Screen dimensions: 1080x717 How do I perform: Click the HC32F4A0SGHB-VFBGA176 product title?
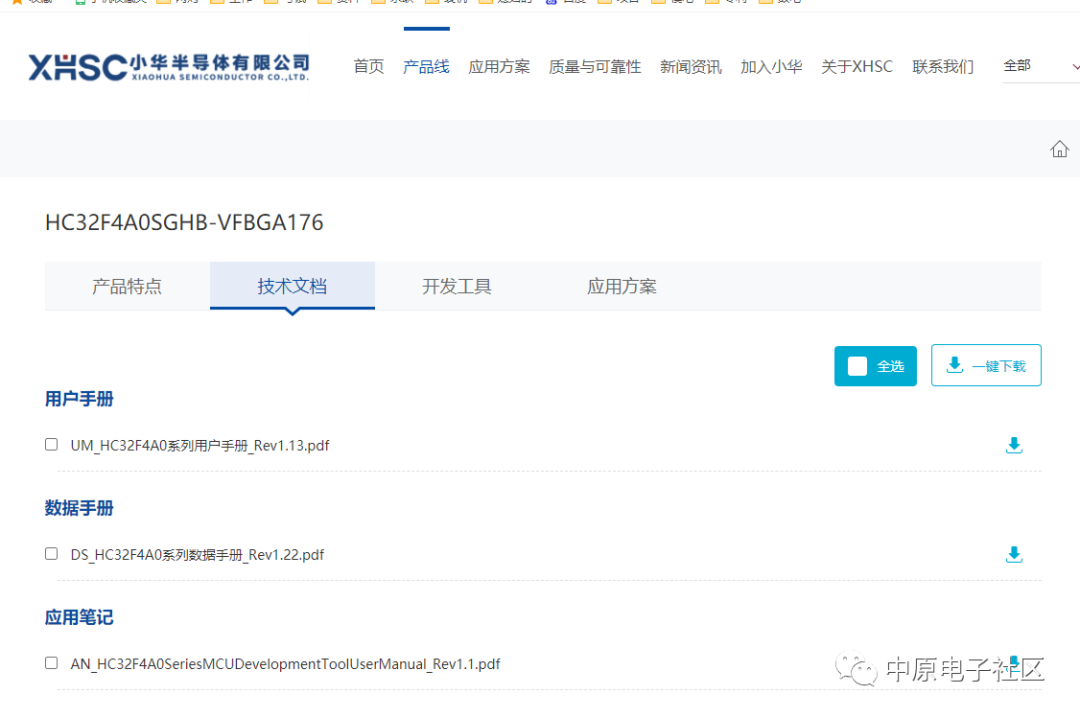(x=184, y=222)
